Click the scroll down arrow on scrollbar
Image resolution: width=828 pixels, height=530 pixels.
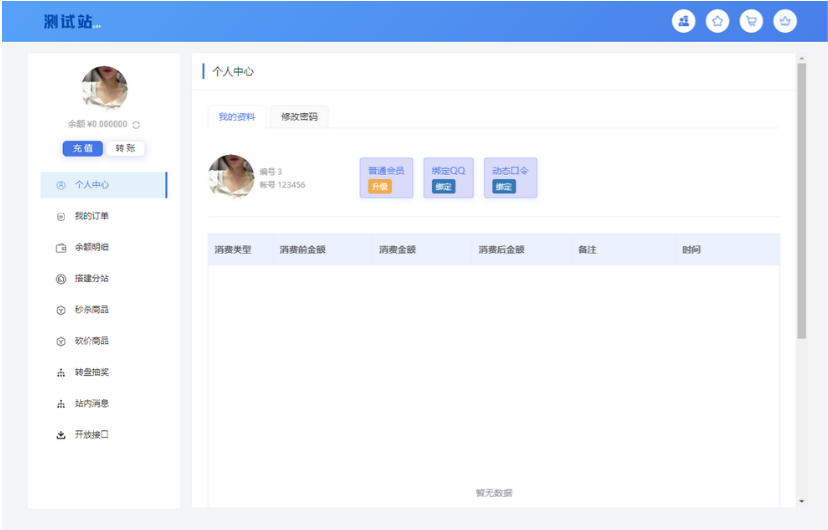tap(801, 501)
